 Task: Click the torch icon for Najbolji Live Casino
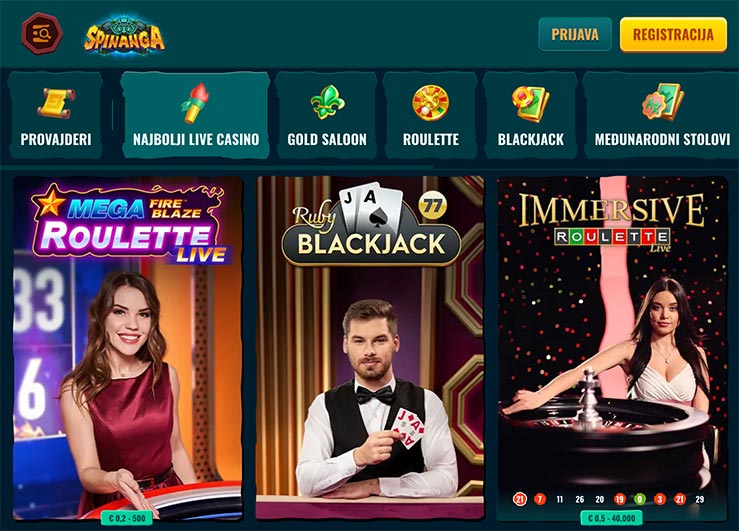[x=195, y=103]
